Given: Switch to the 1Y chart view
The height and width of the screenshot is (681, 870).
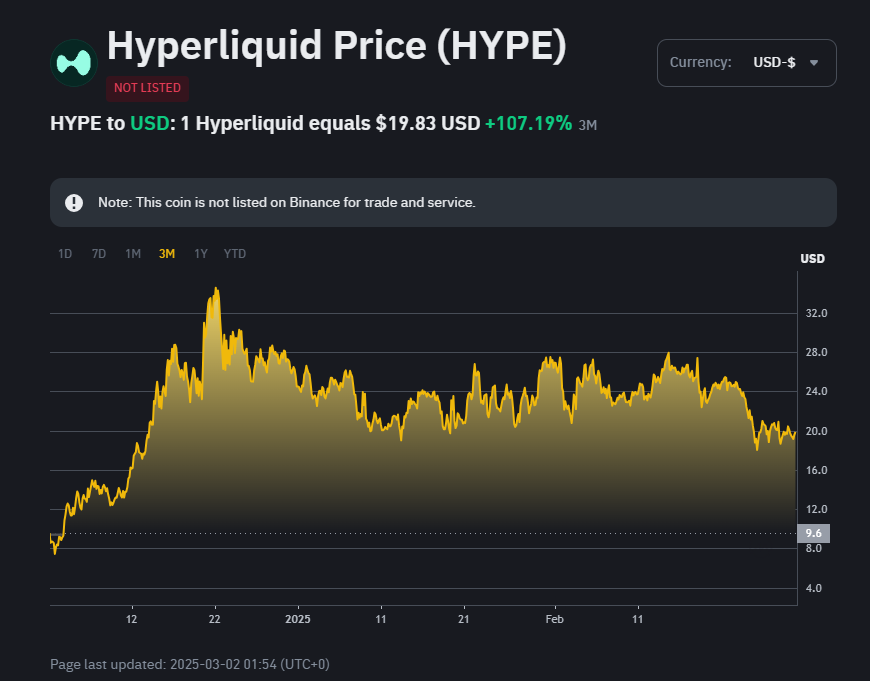Looking at the screenshot, I should click(200, 254).
